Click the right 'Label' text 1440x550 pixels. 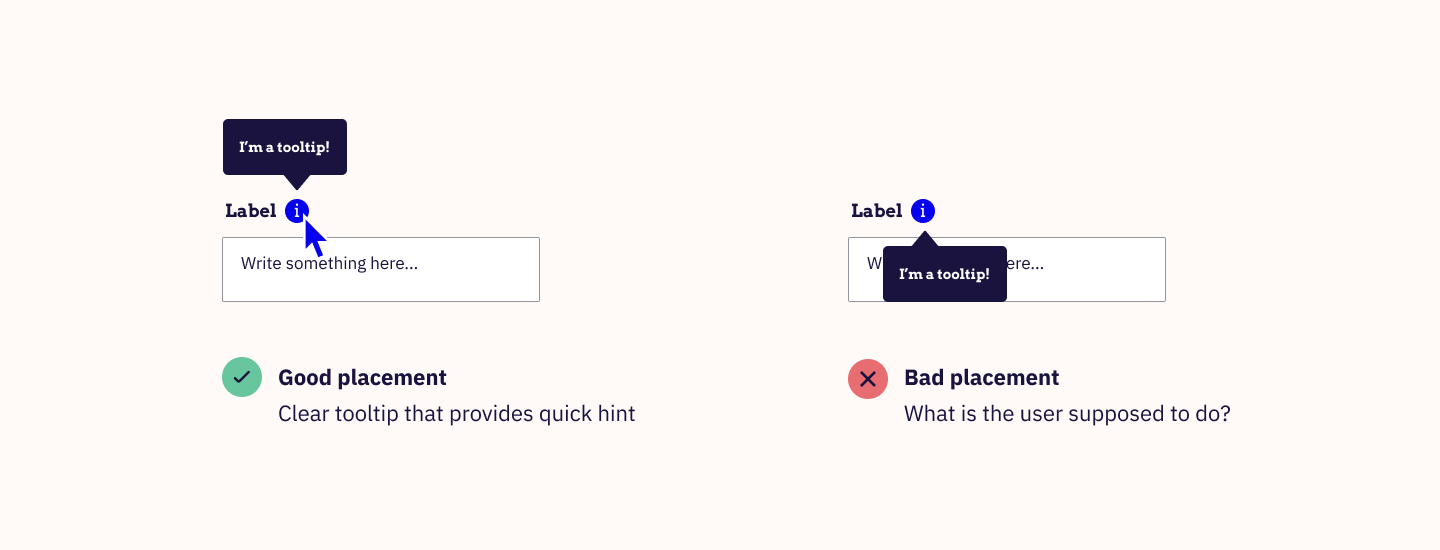coord(876,211)
